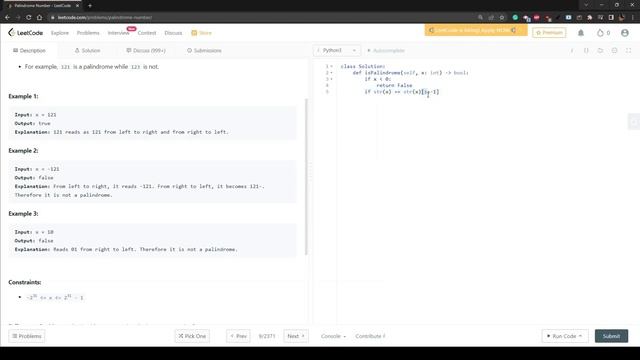Viewport: 640px width, 360px height.
Task: Open the tab search chevron in title bar
Action: 586,5
